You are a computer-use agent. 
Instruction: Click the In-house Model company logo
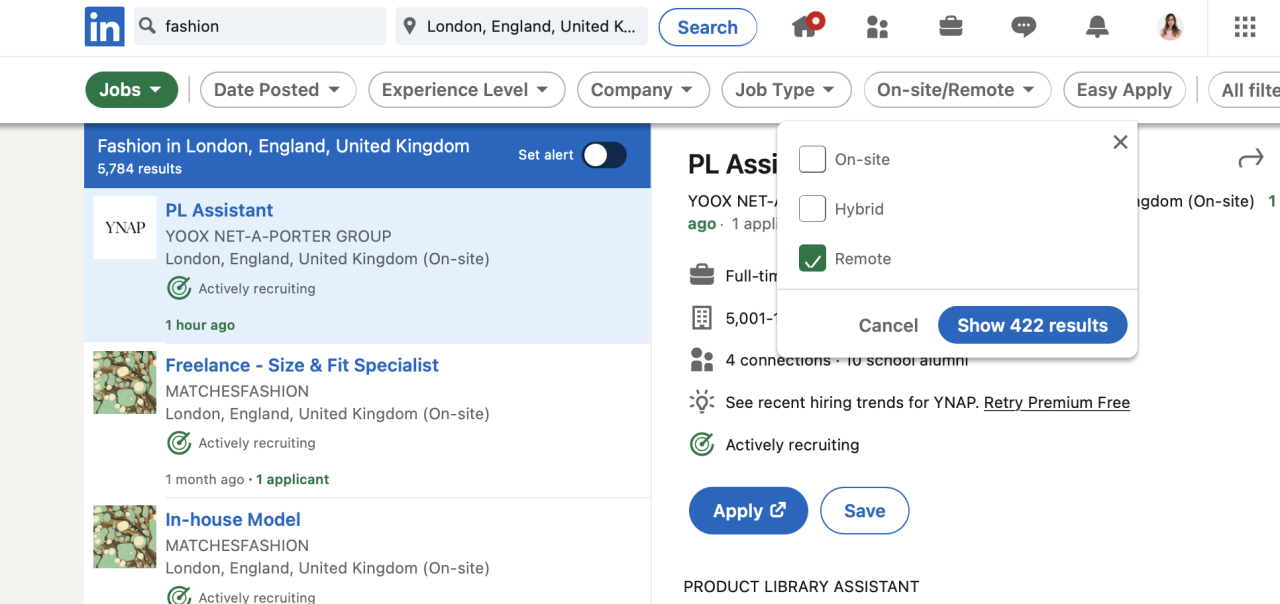click(125, 537)
